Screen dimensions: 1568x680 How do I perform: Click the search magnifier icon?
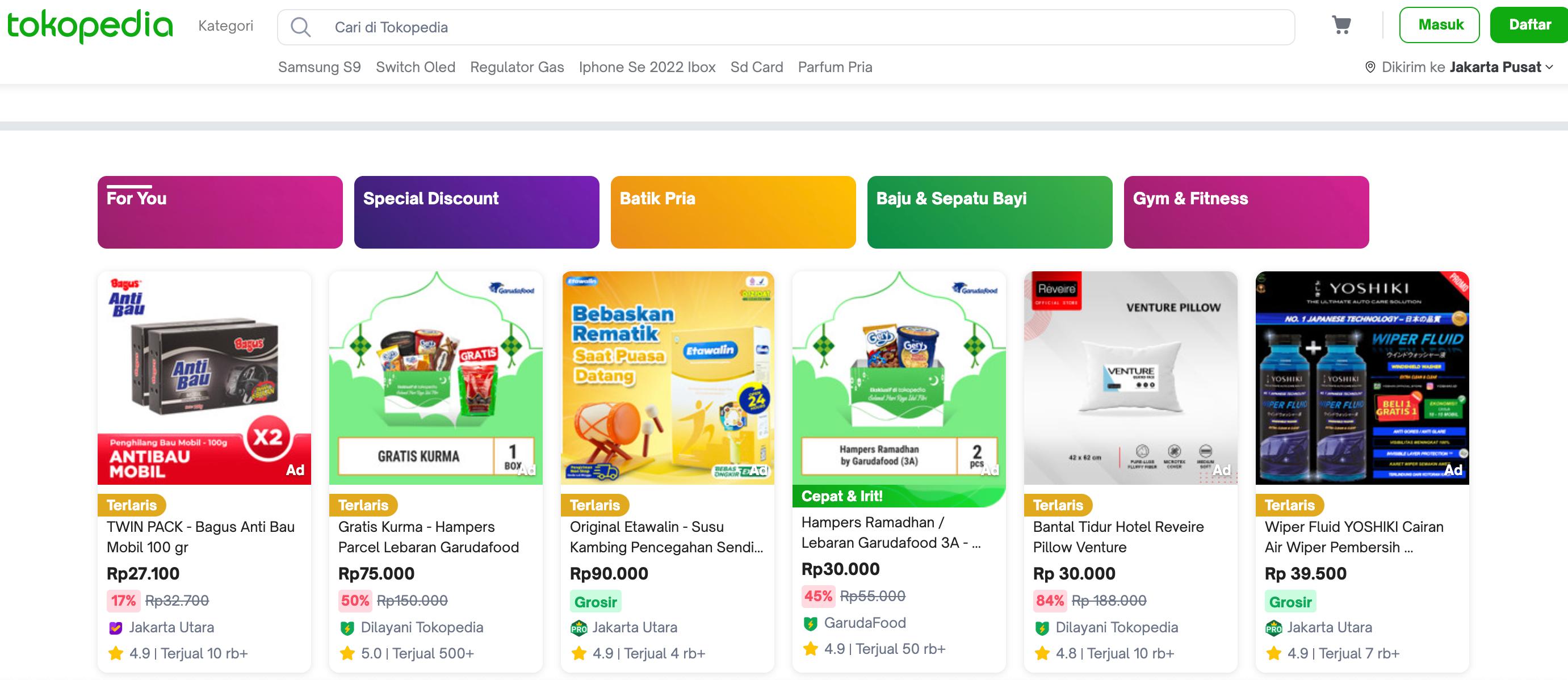click(x=300, y=27)
